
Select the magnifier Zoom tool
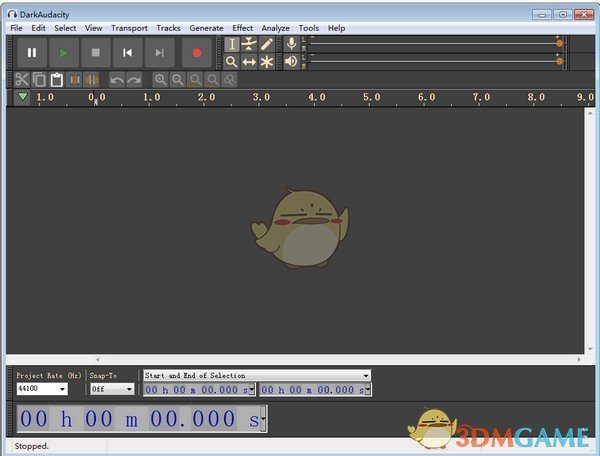(x=232, y=62)
